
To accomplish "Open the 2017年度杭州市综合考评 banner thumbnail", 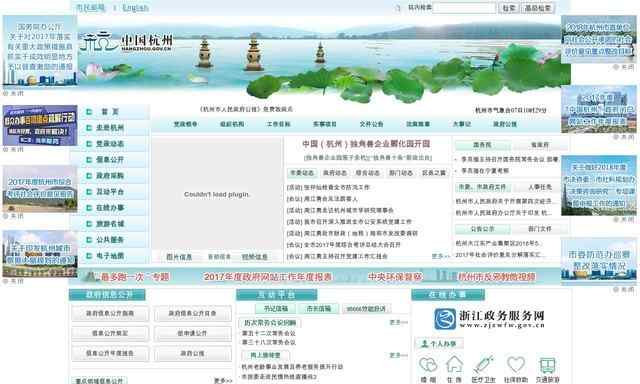I will tap(40, 189).
